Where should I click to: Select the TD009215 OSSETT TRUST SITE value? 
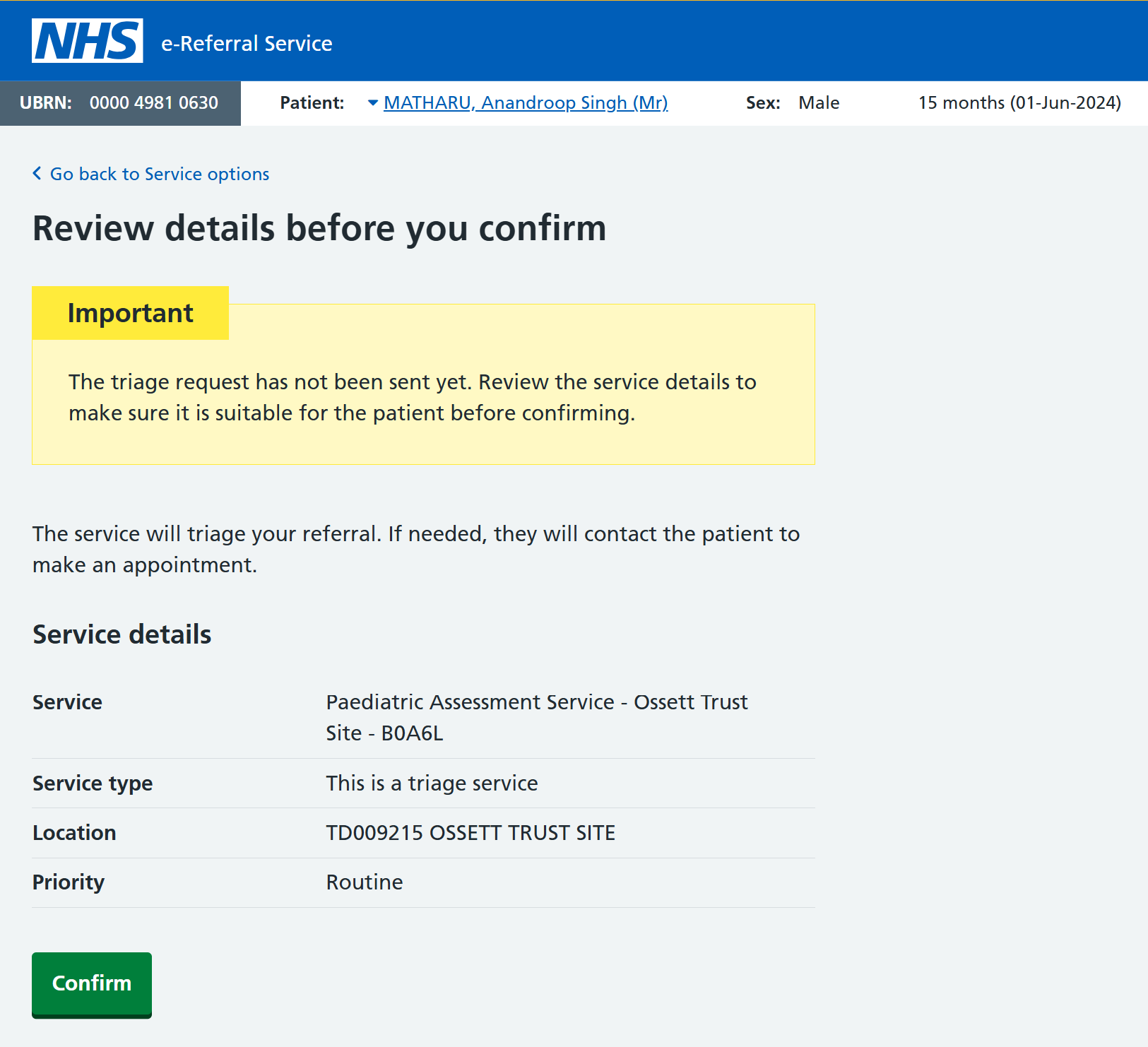point(471,833)
